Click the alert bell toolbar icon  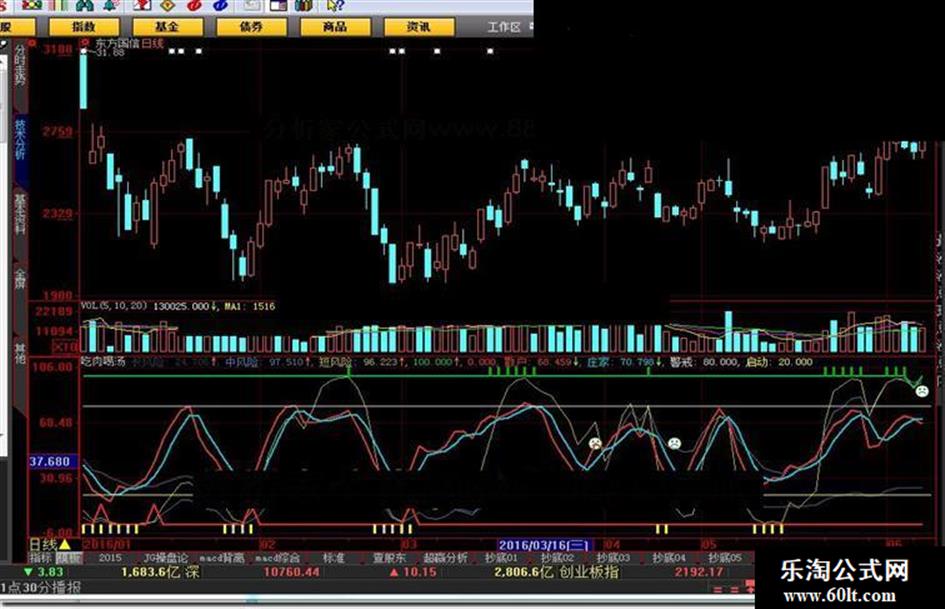(110, 5)
